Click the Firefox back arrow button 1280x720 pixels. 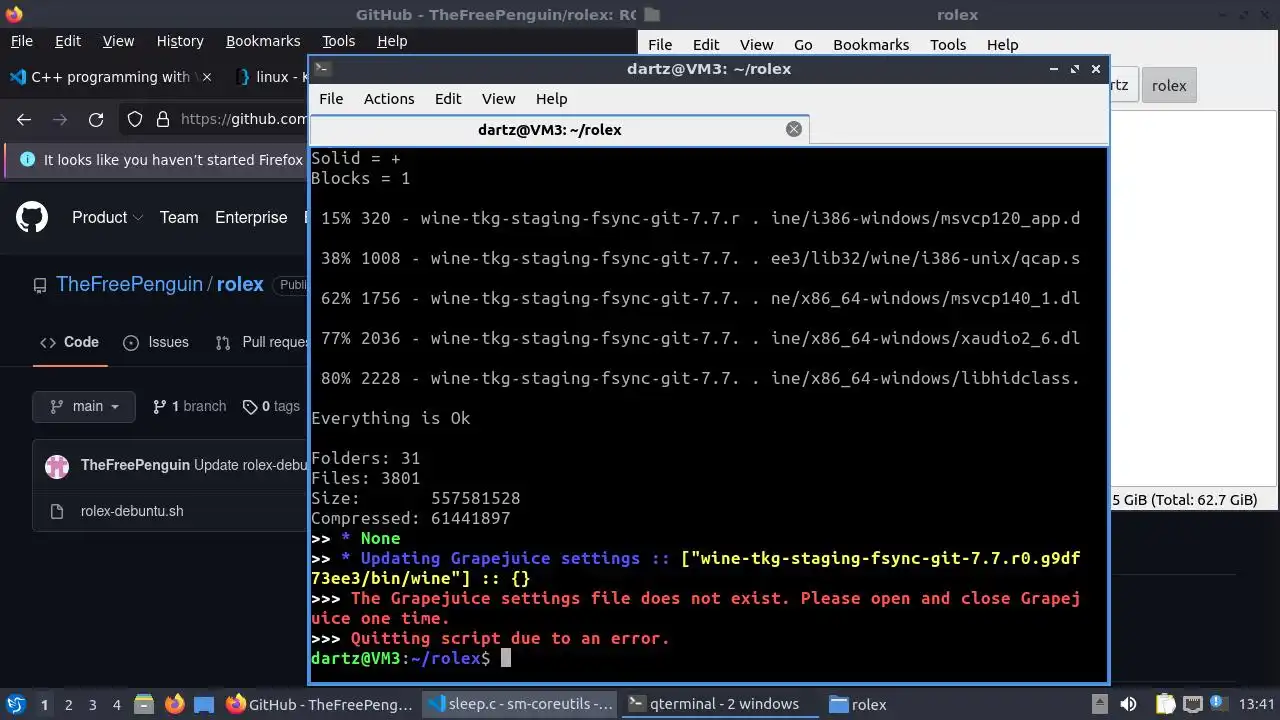click(x=24, y=119)
